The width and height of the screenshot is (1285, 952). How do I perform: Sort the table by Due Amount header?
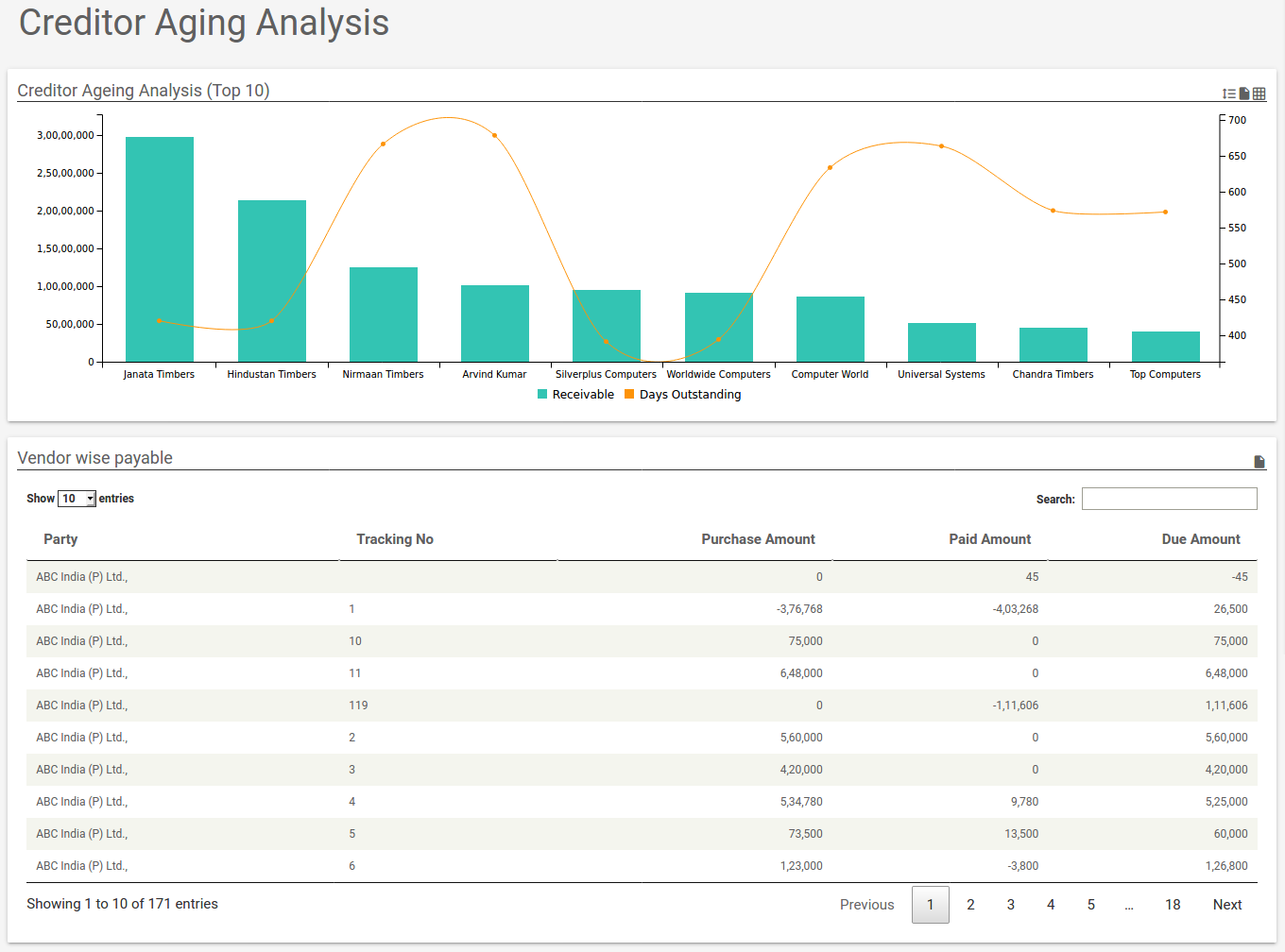1201,539
